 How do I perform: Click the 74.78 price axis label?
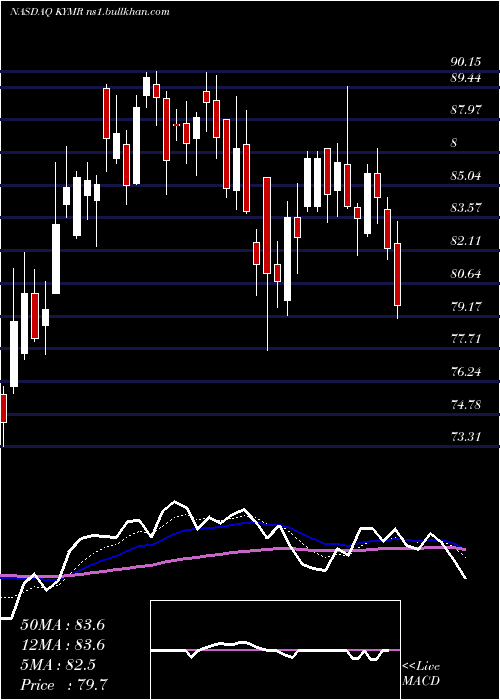tap(466, 405)
